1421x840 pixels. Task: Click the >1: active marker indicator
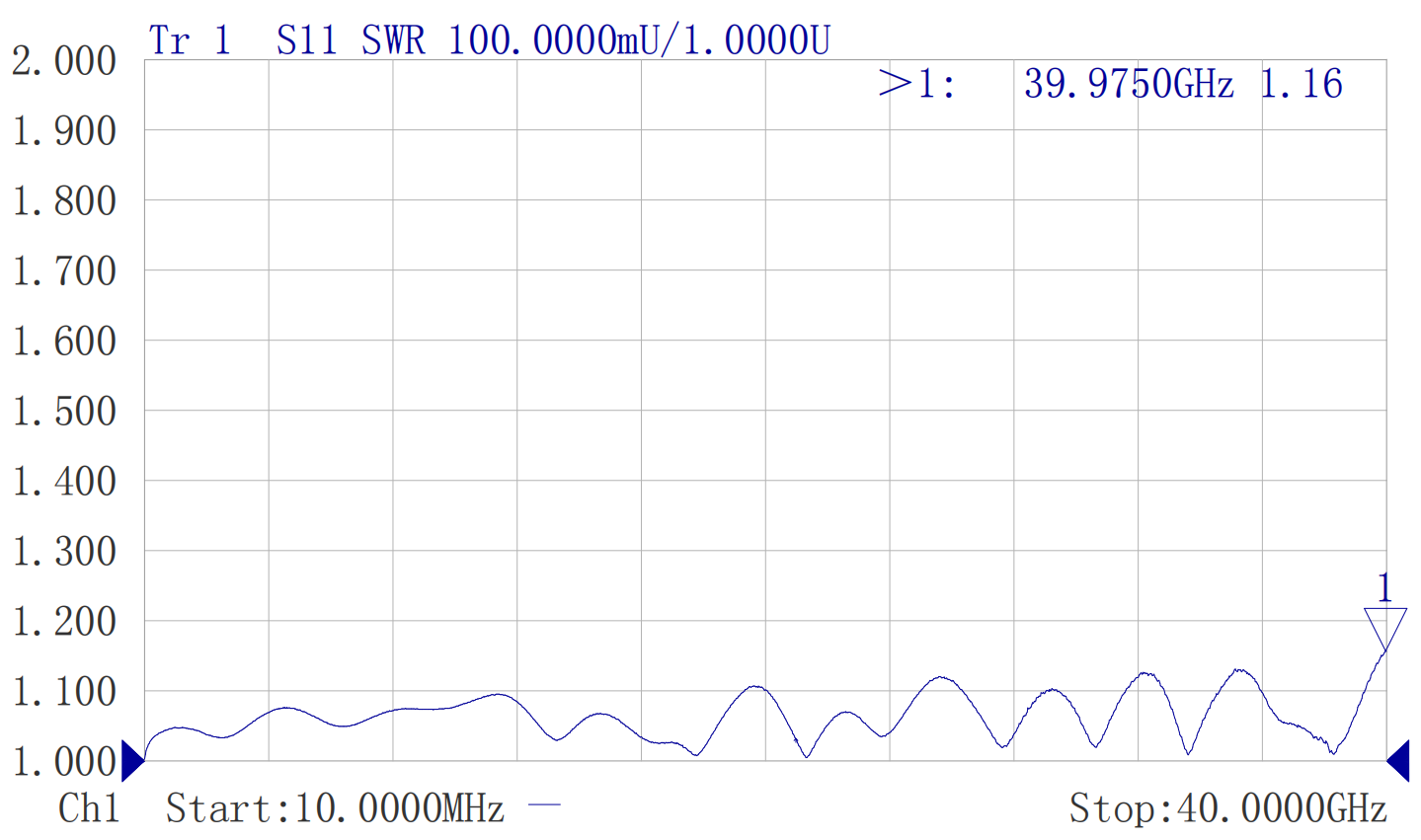(x=916, y=84)
